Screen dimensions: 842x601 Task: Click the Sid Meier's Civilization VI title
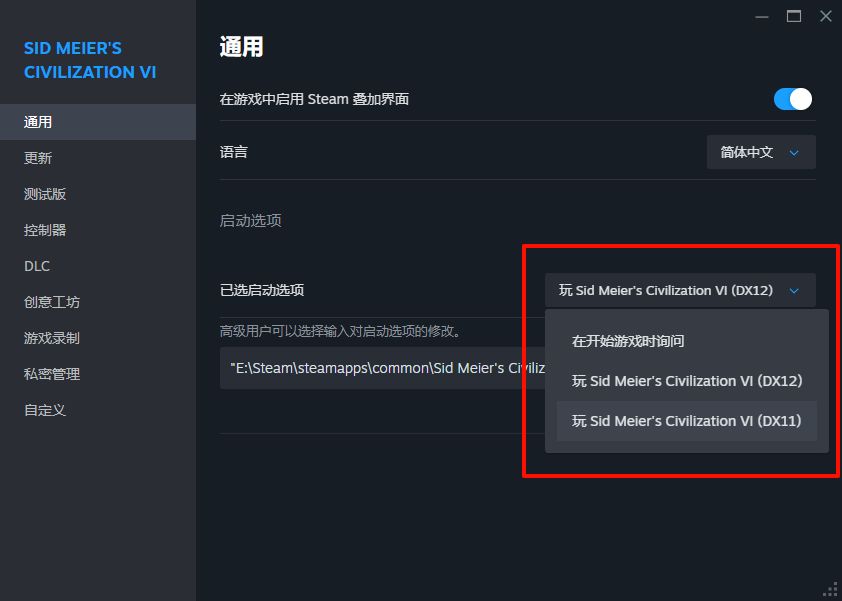pyautogui.click(x=90, y=60)
